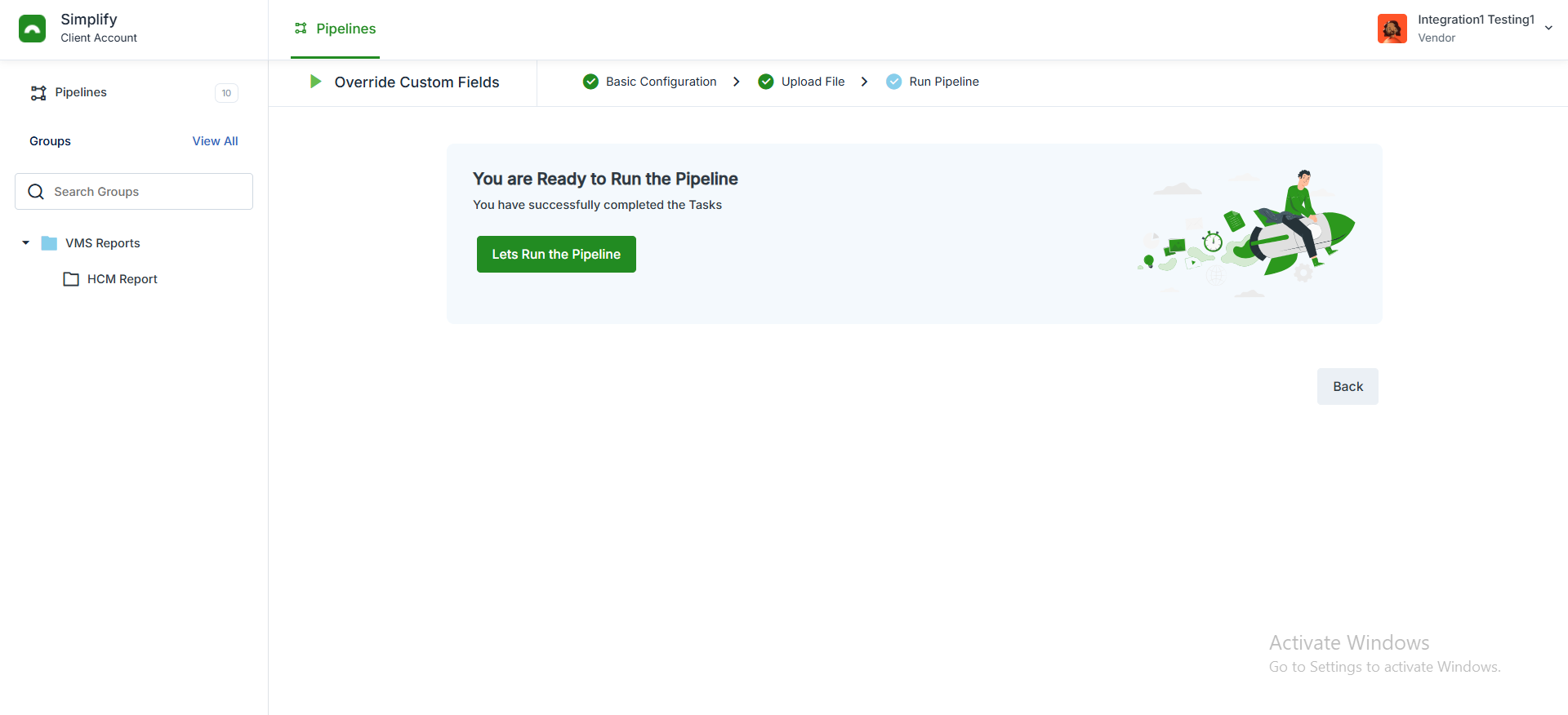Click the Basic Configuration checkmark icon
The width and height of the screenshot is (1568, 715).
pos(590,82)
